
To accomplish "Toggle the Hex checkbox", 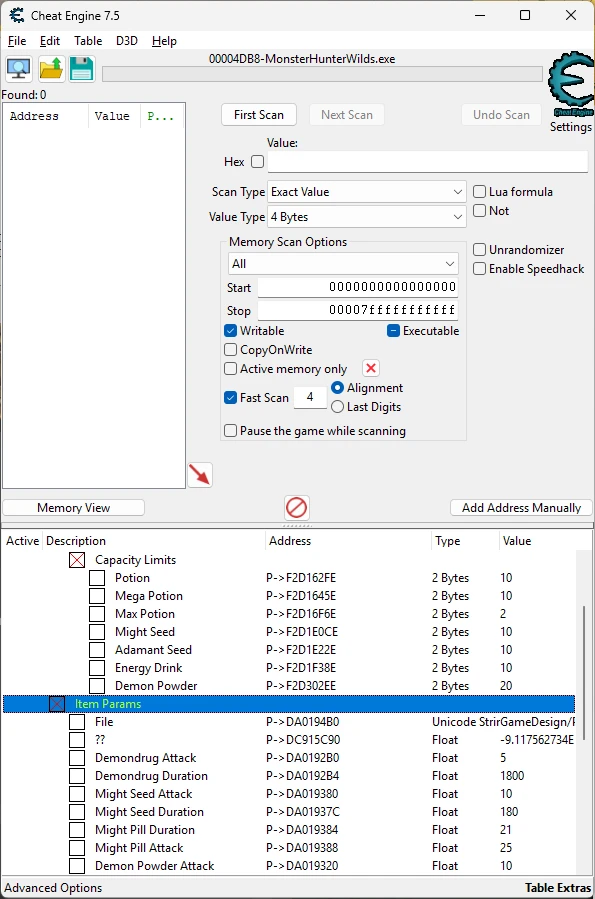I will pos(258,162).
